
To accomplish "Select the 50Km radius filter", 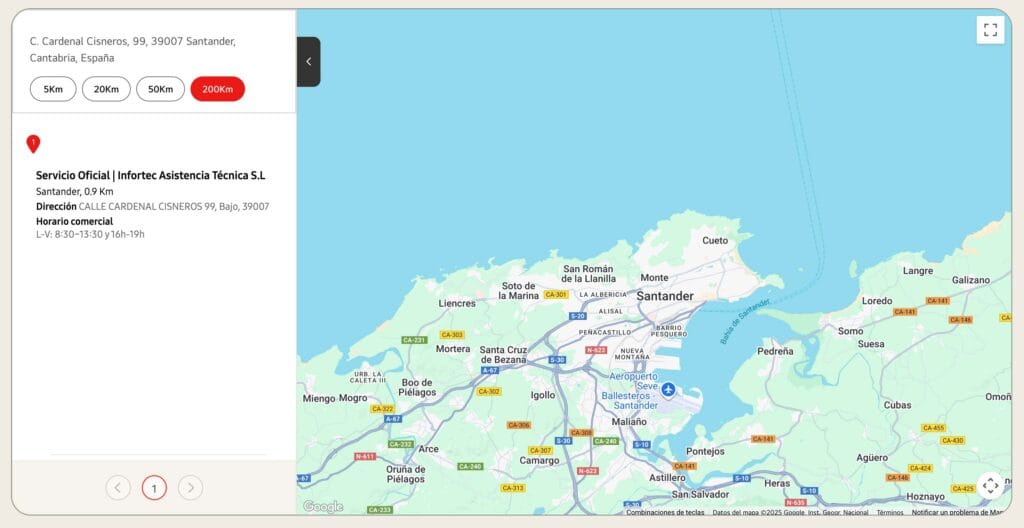I will click(x=160, y=89).
